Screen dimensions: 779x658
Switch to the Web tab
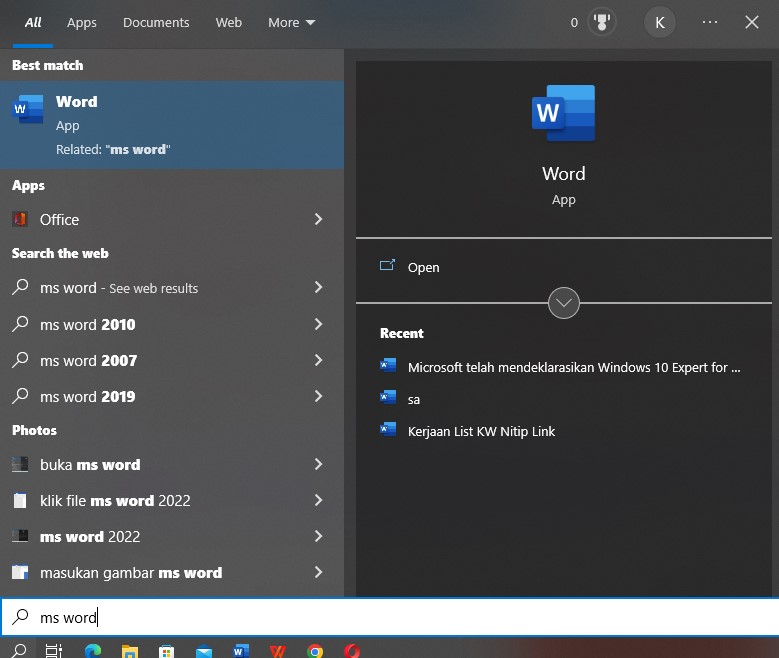tap(229, 22)
